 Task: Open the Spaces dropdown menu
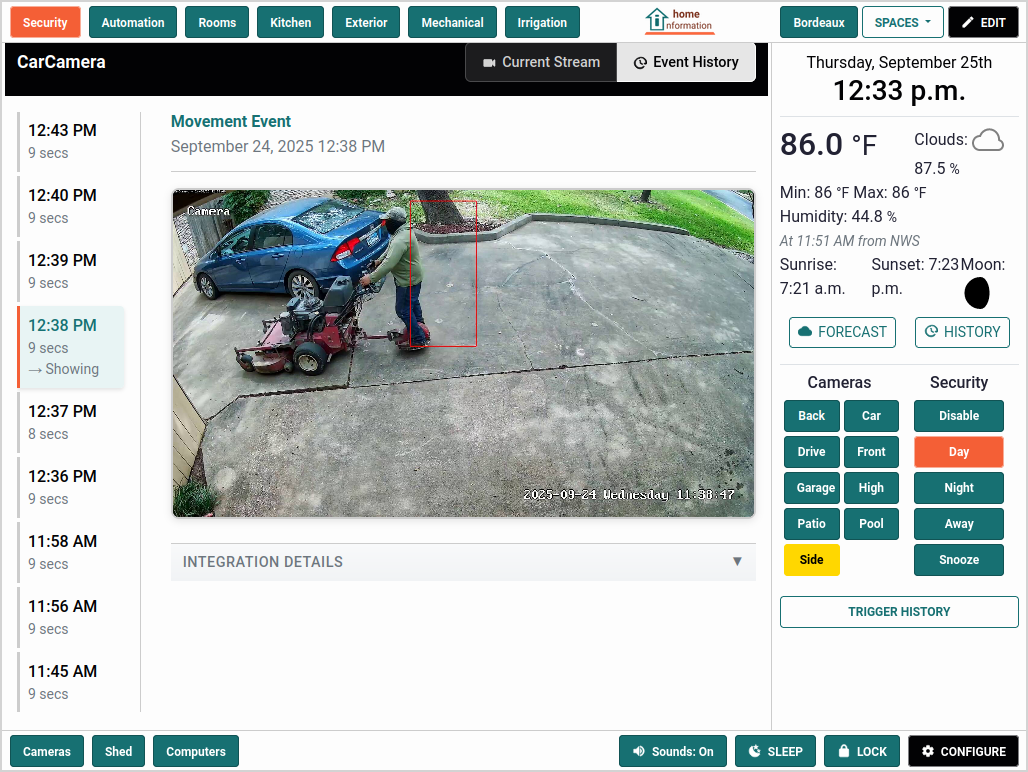click(902, 22)
